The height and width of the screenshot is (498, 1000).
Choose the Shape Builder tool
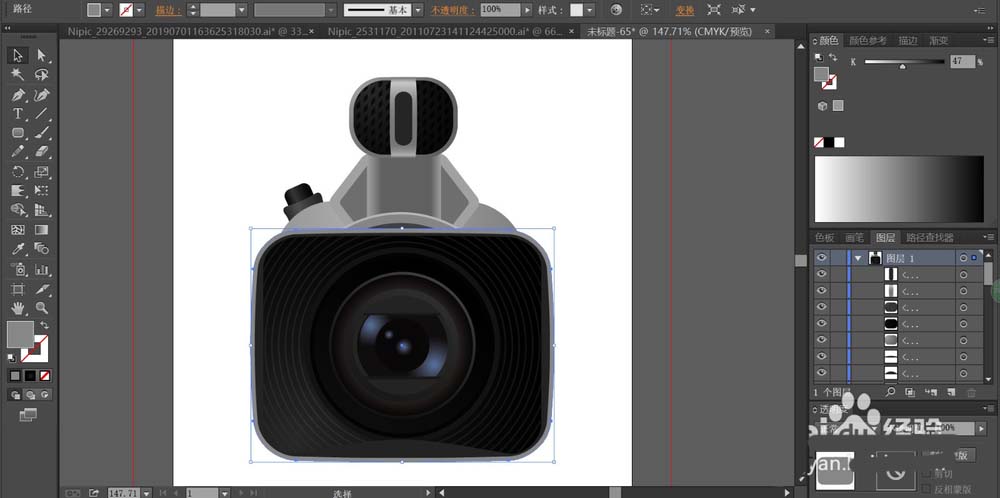coord(18,210)
